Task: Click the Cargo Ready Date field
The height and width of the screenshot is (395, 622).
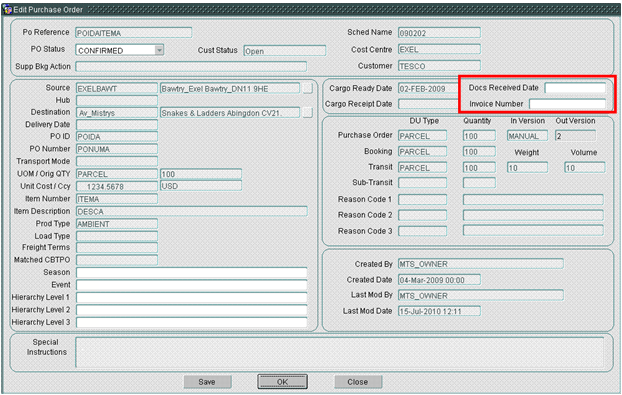Action: [x=428, y=88]
